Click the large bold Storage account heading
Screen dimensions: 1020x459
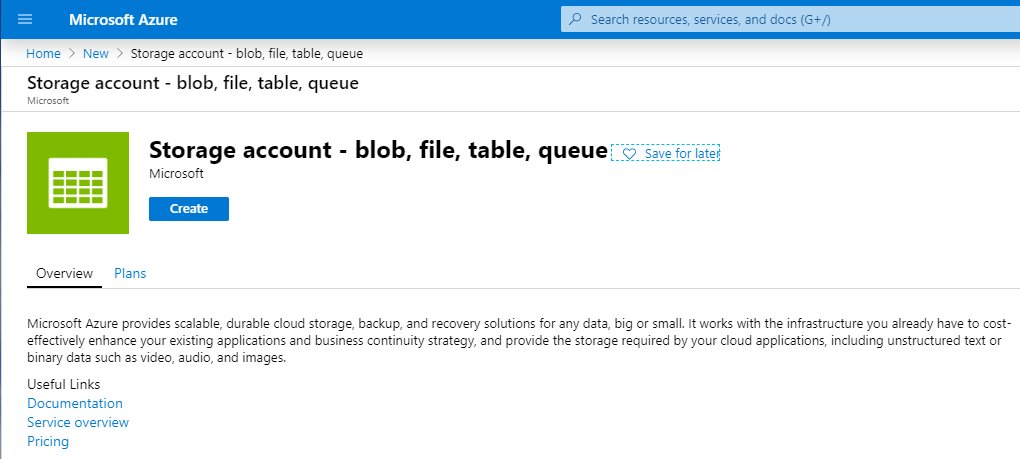coord(378,150)
